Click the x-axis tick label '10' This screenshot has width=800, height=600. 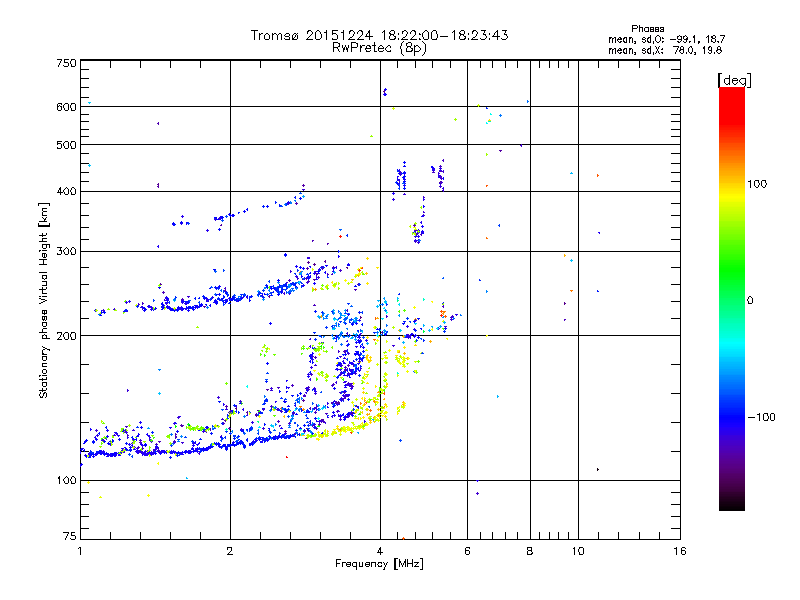578,551
